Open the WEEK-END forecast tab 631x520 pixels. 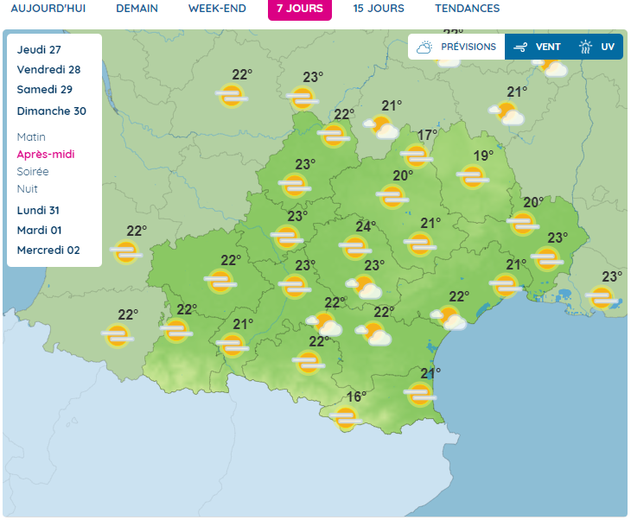[x=217, y=9]
